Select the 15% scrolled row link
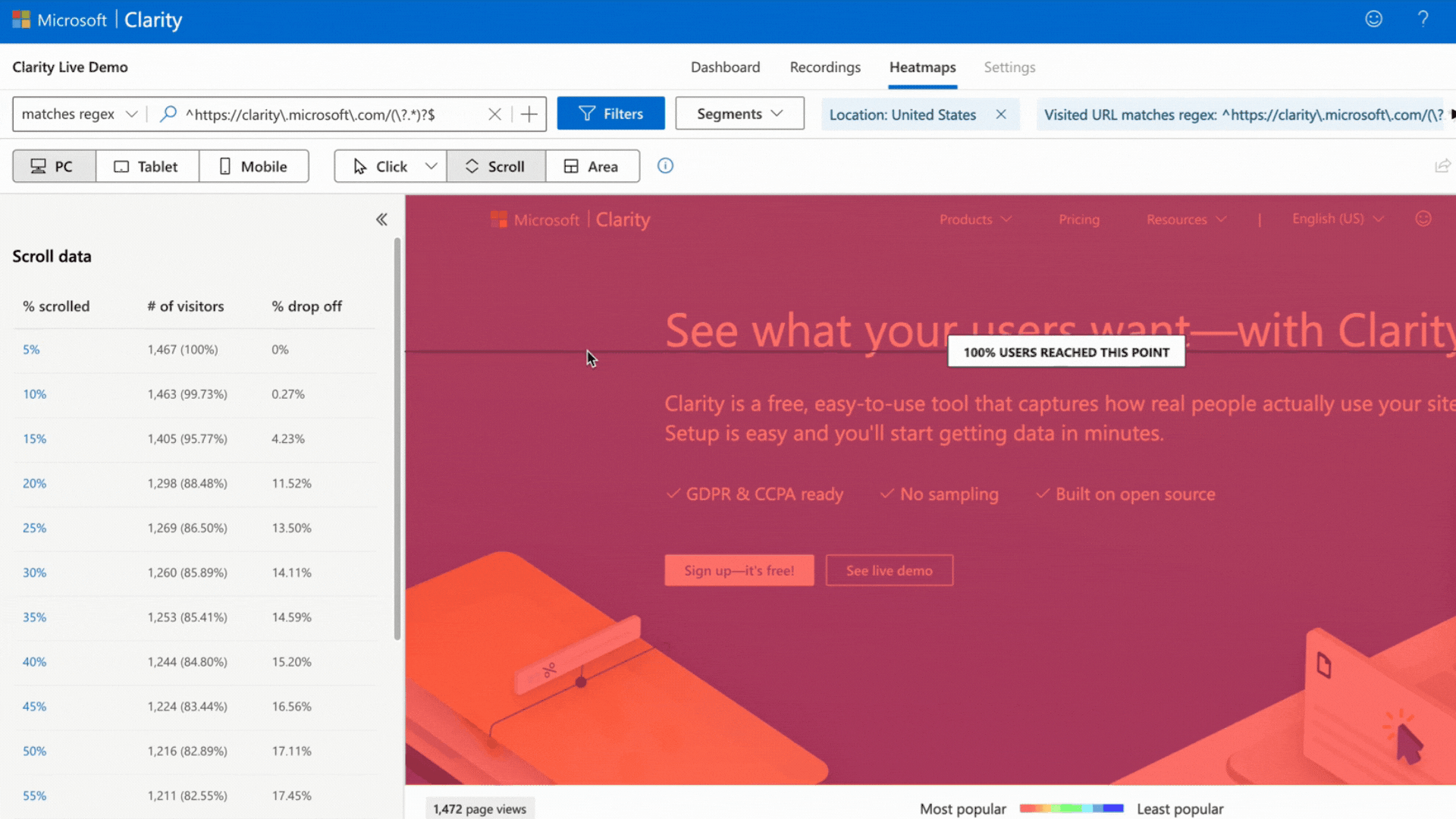The height and width of the screenshot is (819, 1456). click(x=34, y=439)
